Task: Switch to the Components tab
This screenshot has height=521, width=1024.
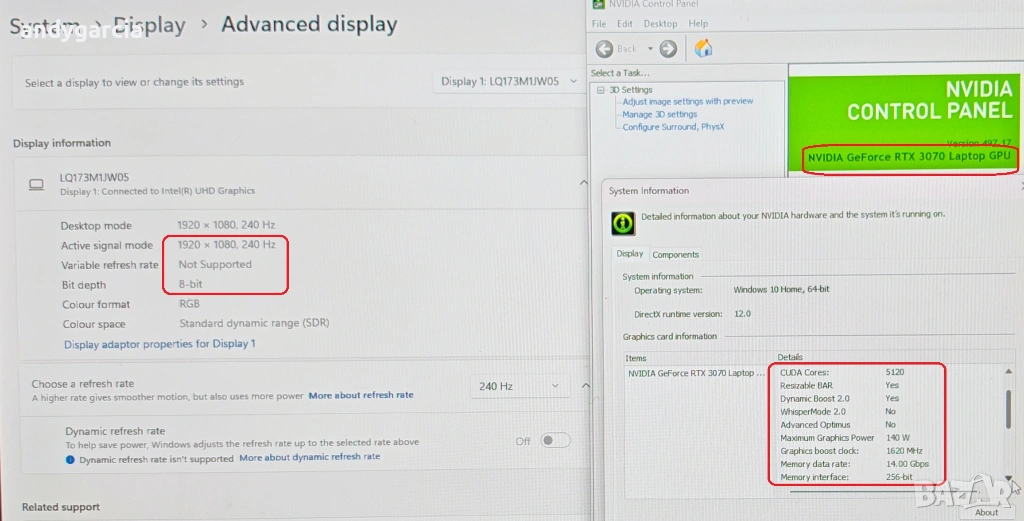Action: click(x=676, y=255)
